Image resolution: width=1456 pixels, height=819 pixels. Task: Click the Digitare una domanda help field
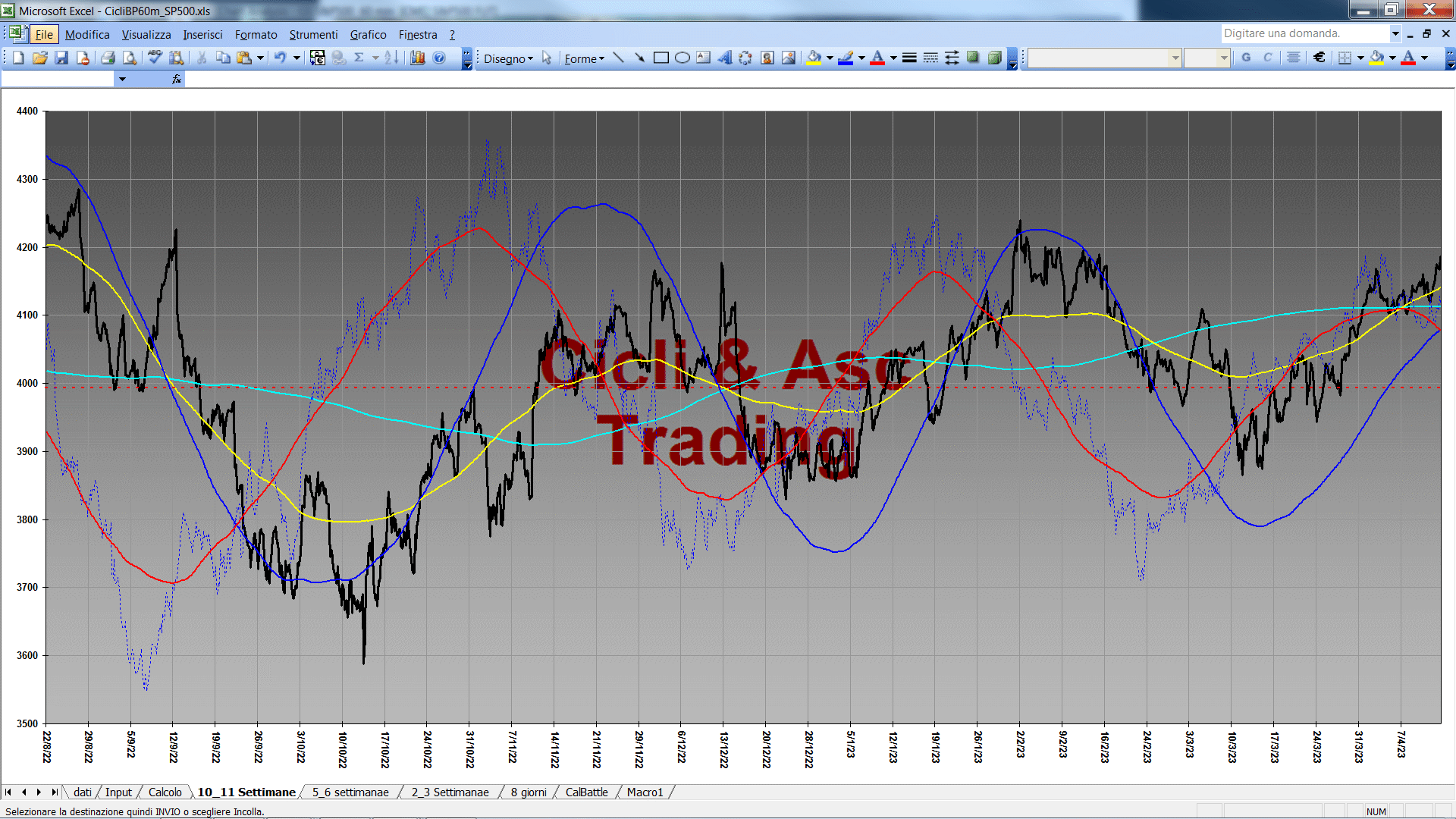coord(1304,33)
